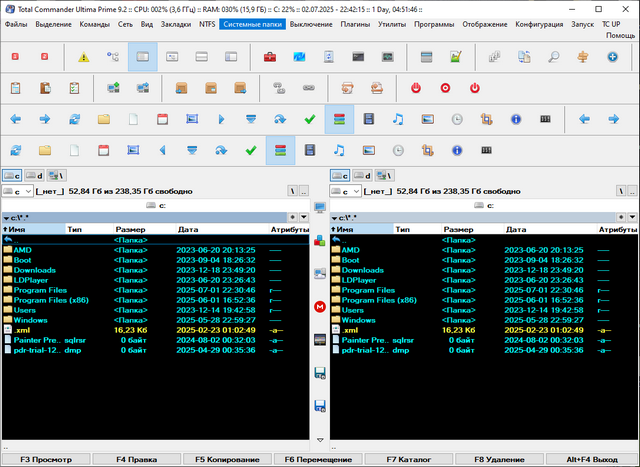
Task: Expand the middle bar with bottom down arrow
Action: pos(320,440)
